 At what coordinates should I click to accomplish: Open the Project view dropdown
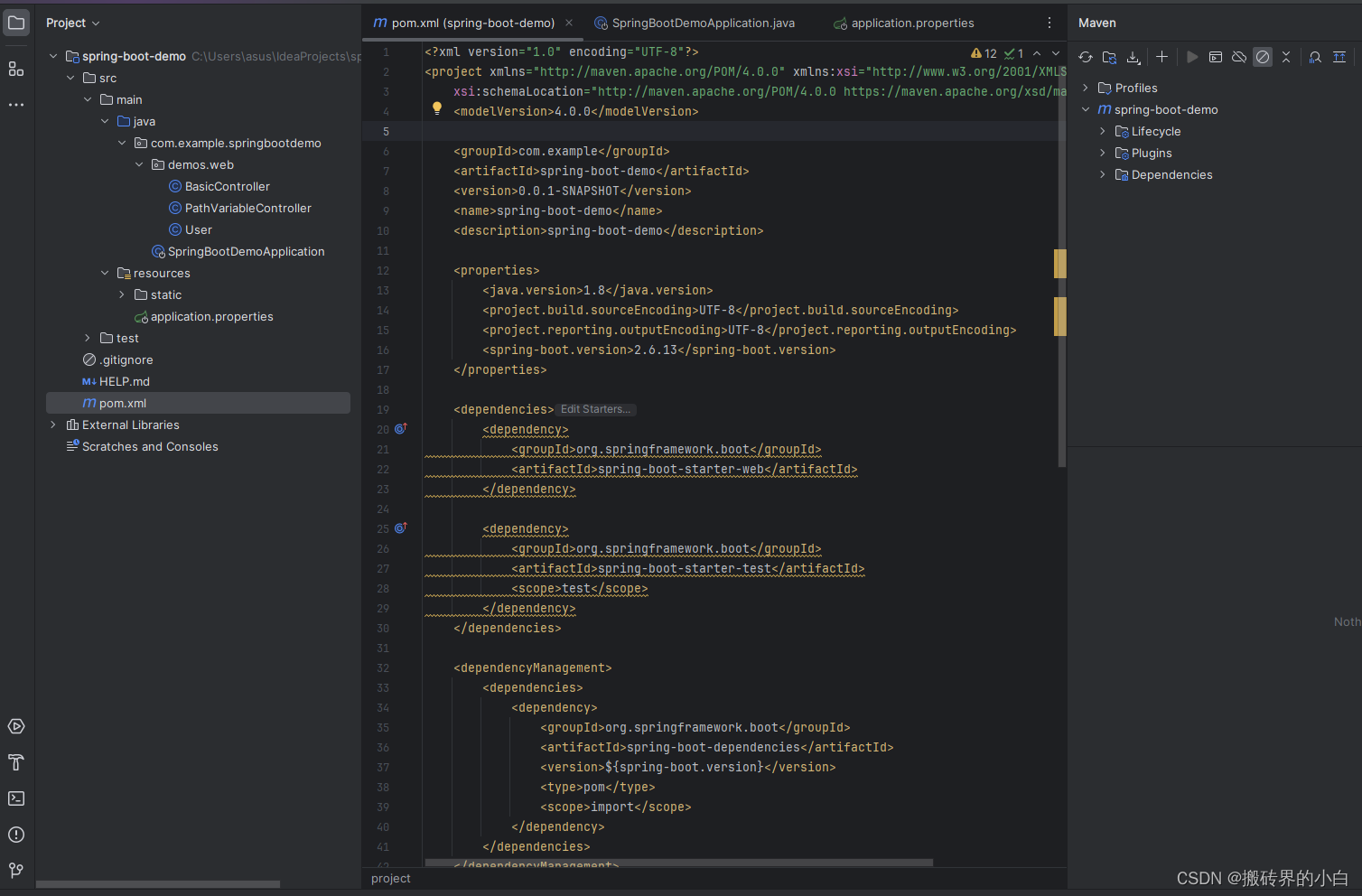click(x=73, y=23)
